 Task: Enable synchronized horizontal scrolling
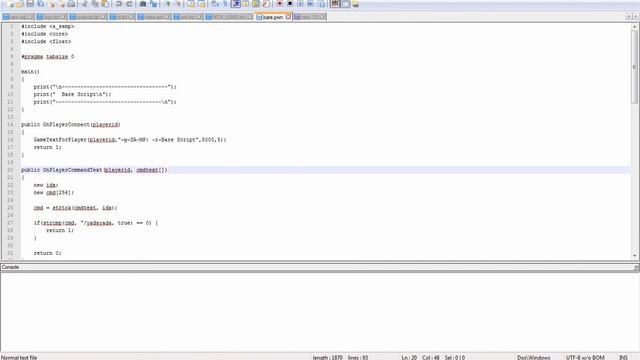[201, 4]
